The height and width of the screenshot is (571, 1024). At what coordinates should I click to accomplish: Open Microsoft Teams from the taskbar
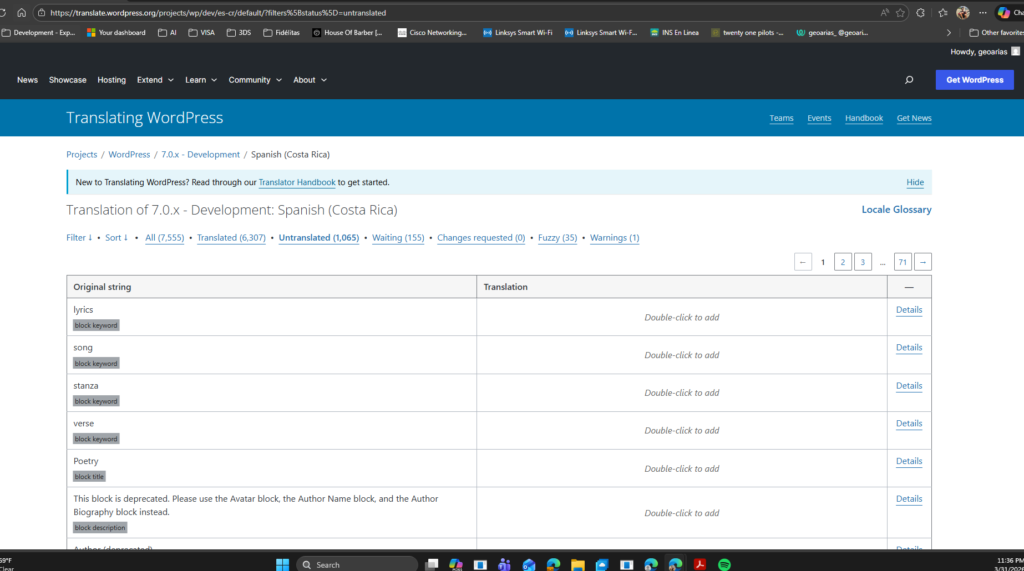505,564
